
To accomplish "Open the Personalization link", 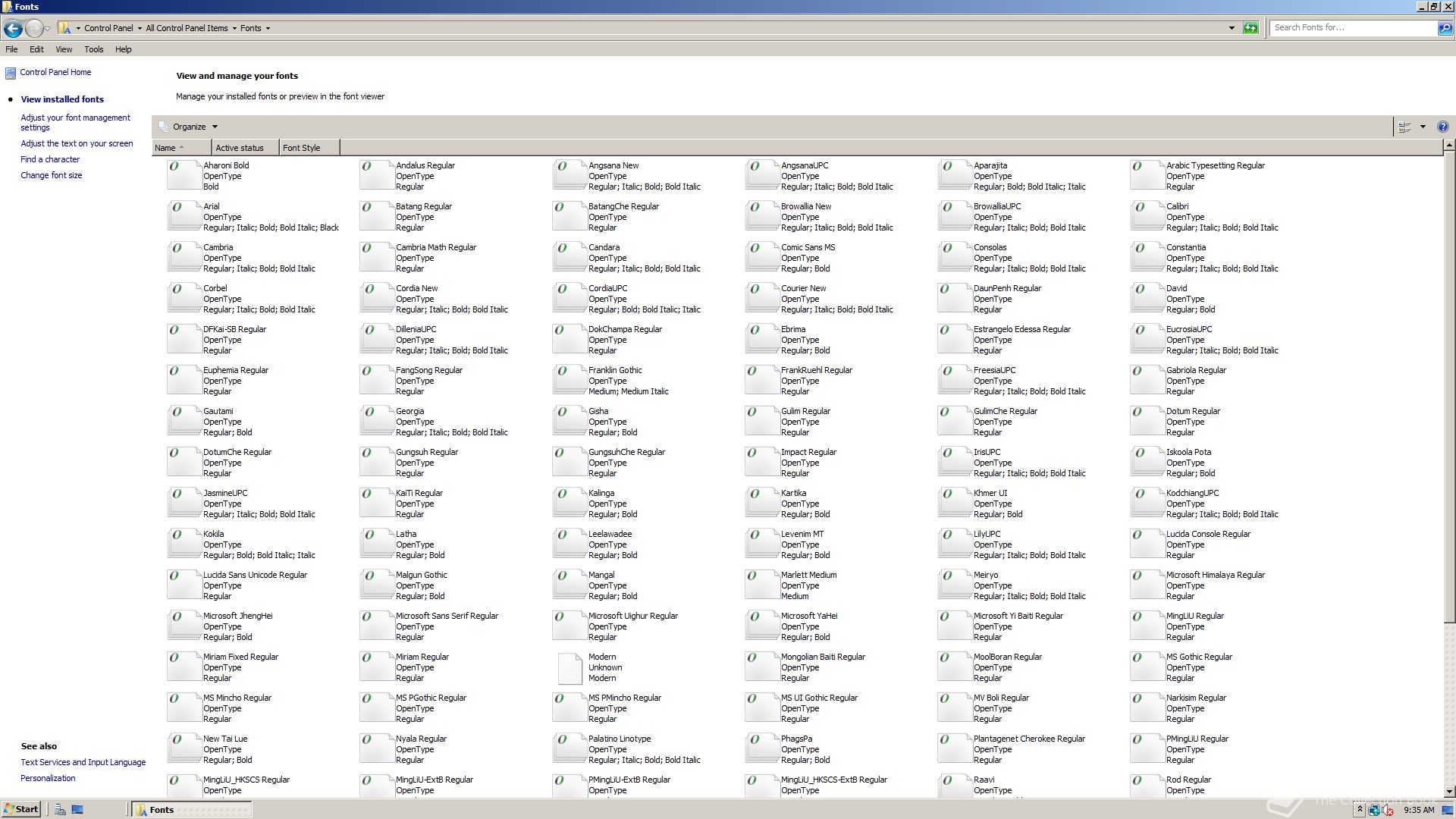I will (x=48, y=778).
